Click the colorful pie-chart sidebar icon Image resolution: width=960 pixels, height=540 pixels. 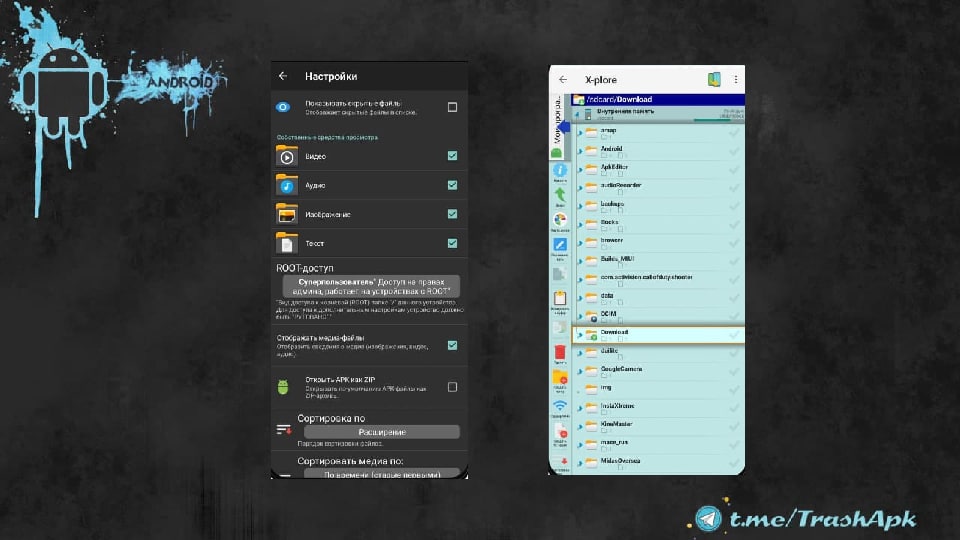(x=560, y=220)
